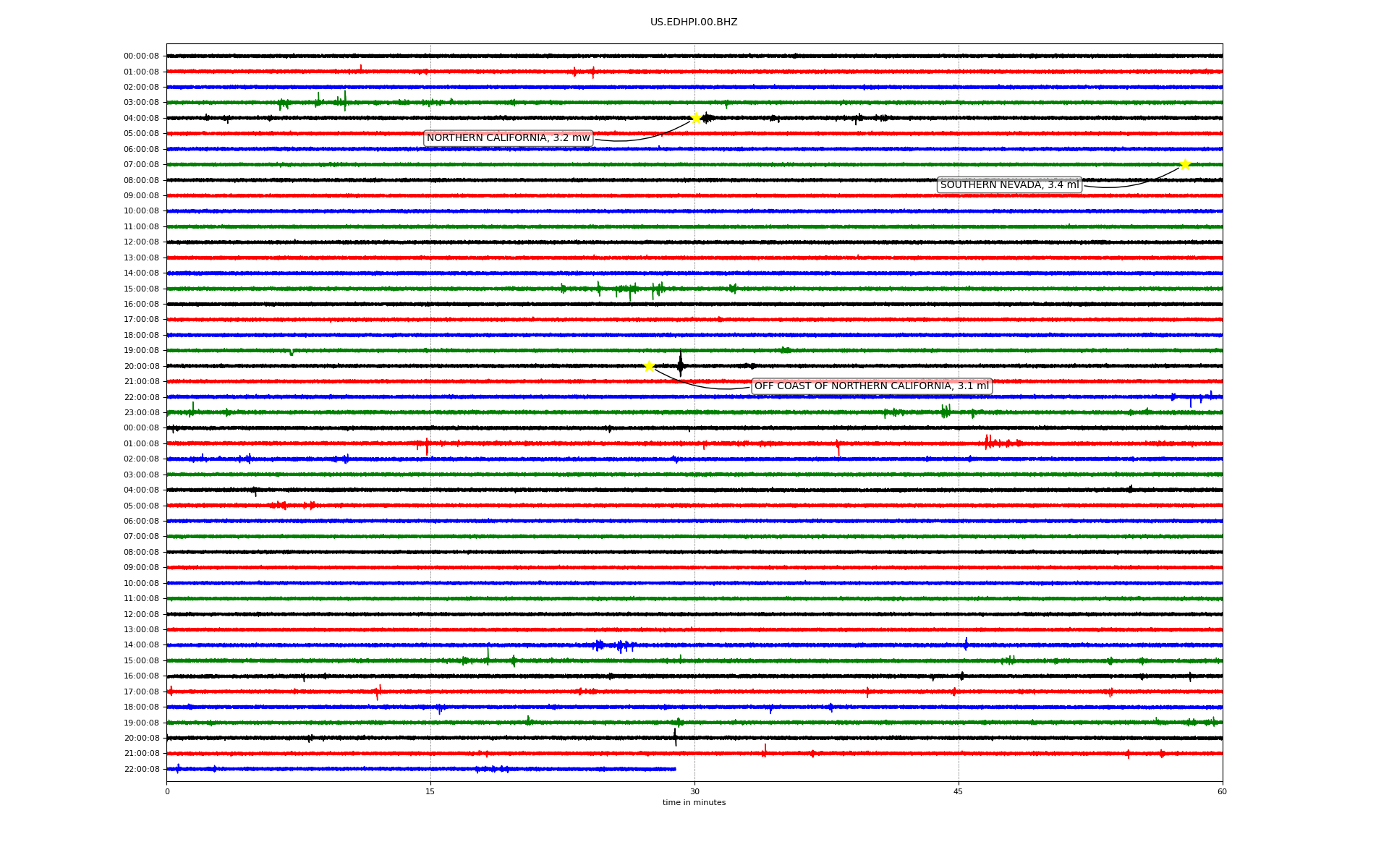Click the US.EDHPI.00.BHZ plot title
Screen dimensions: 1389x868
(x=694, y=22)
